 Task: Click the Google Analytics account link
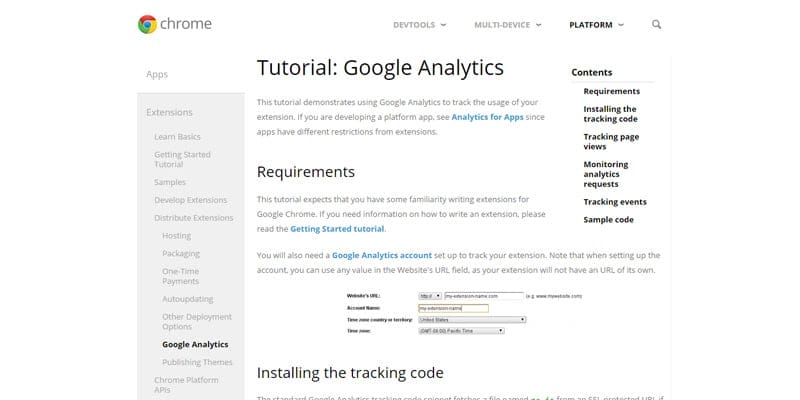click(x=382, y=255)
